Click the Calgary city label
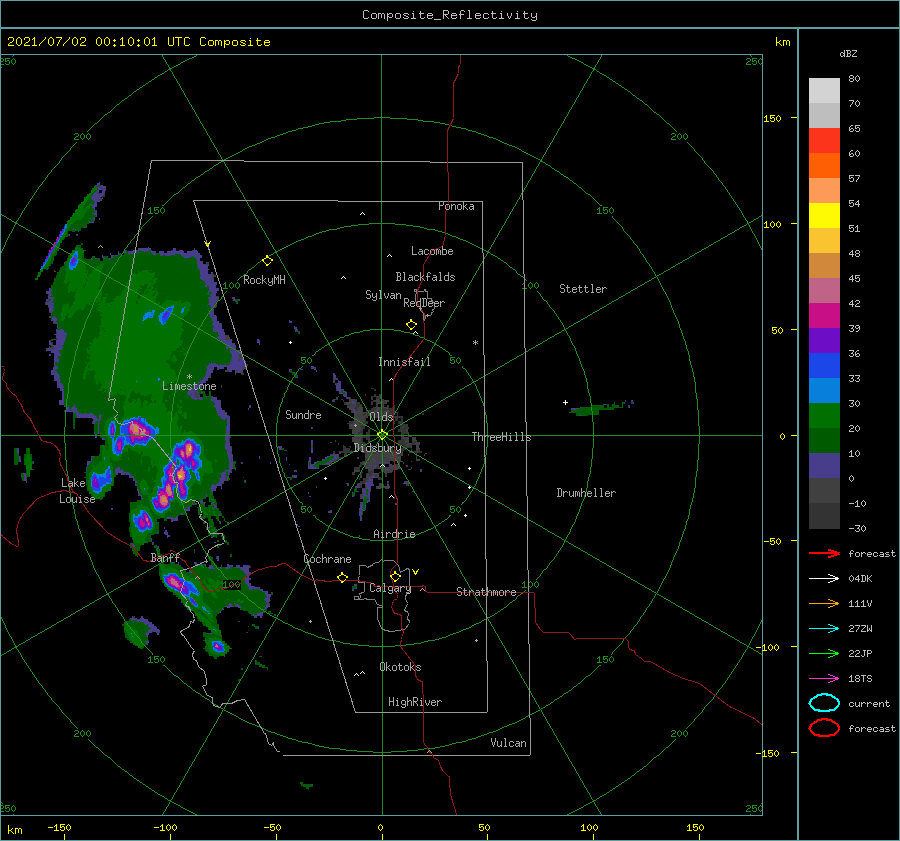The image size is (900, 841). (390, 588)
